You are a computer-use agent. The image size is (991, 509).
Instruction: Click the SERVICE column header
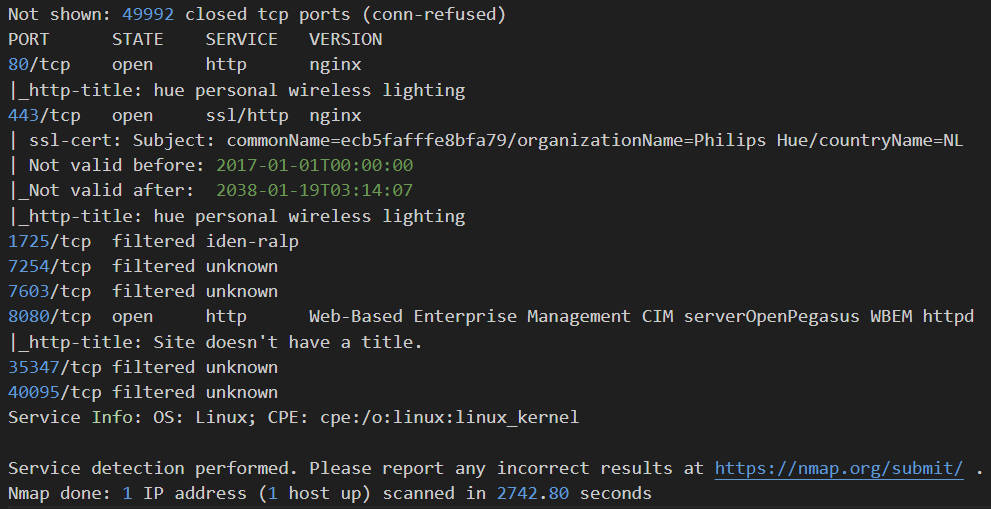tap(241, 39)
